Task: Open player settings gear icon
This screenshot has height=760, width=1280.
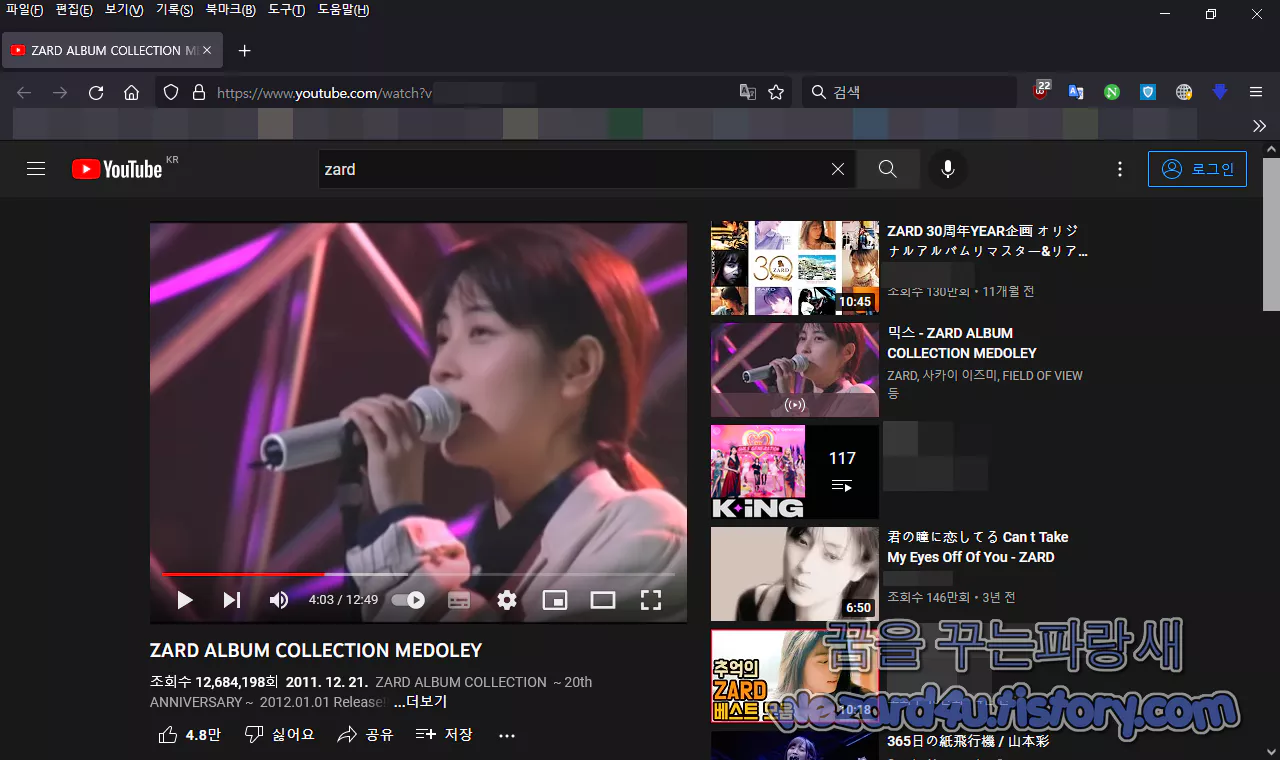Action: tap(507, 600)
